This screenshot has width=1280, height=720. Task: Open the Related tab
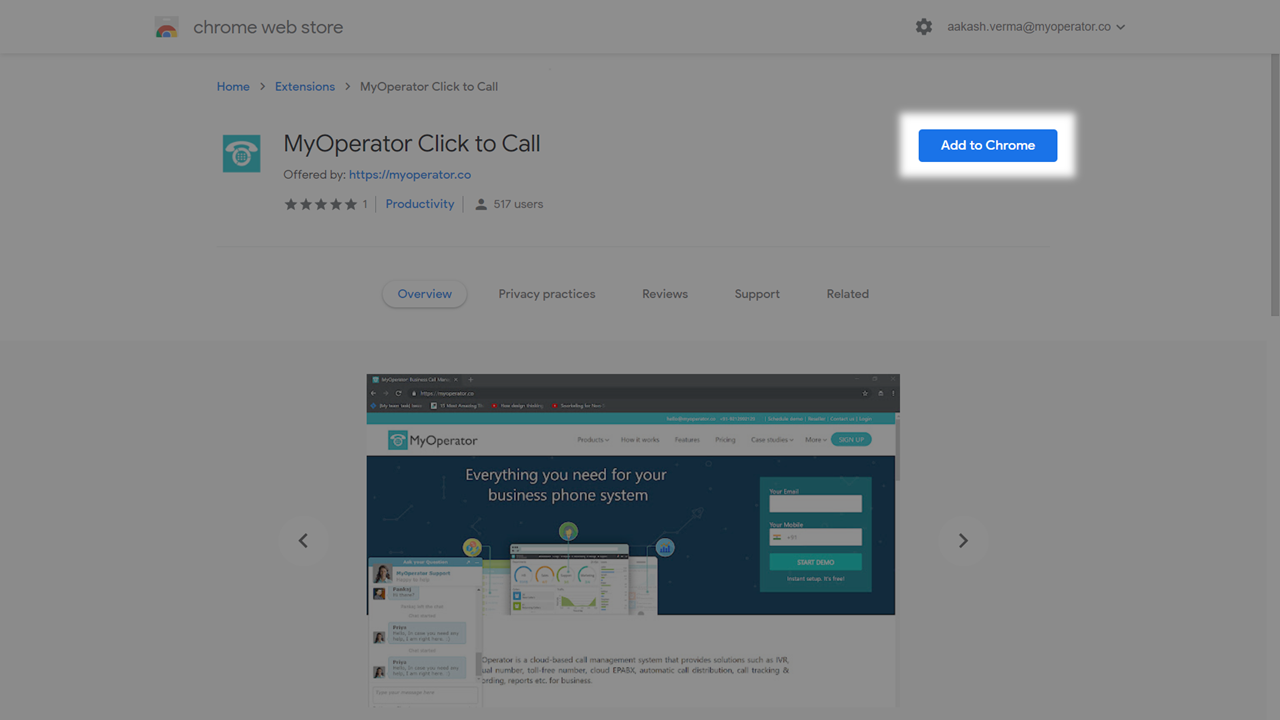tap(848, 294)
